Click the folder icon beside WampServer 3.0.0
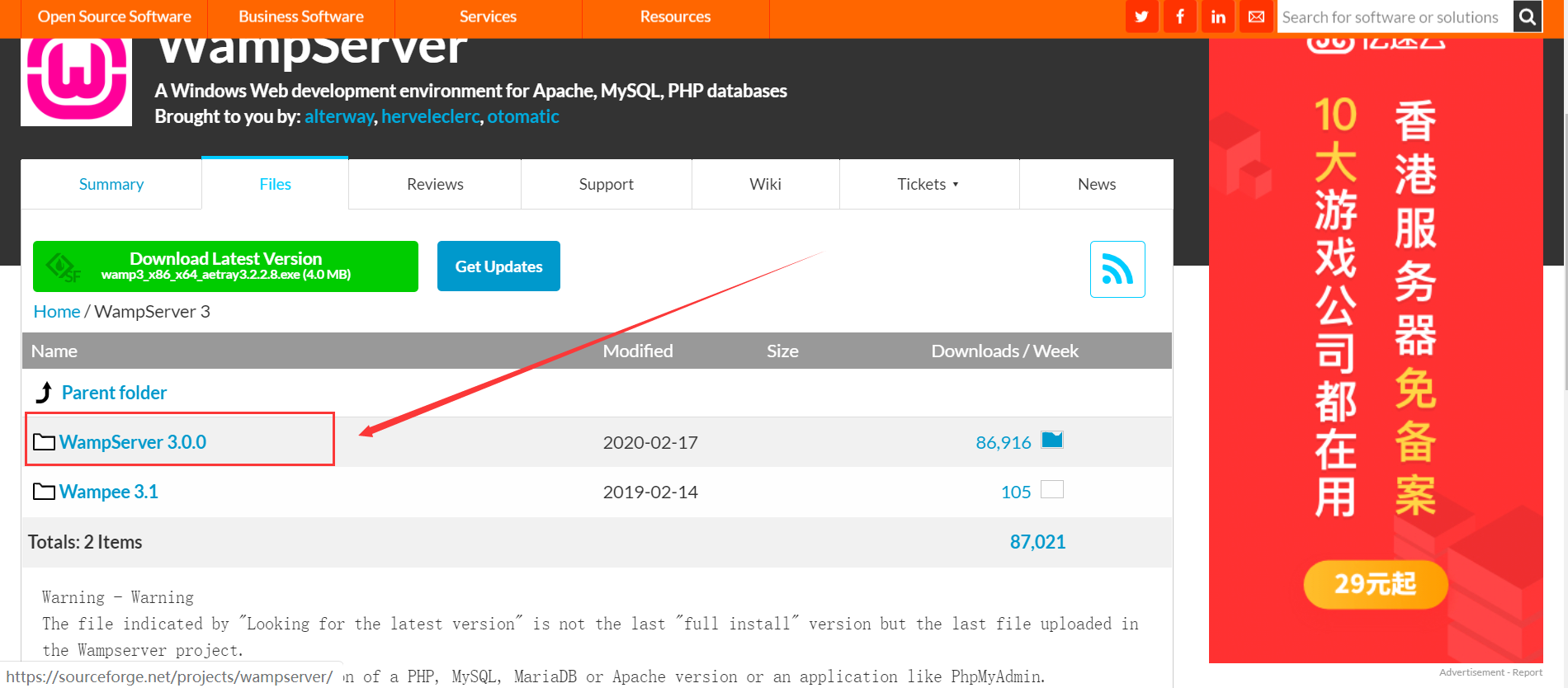Image resolution: width=1568 pixels, height=688 pixels. [44, 442]
